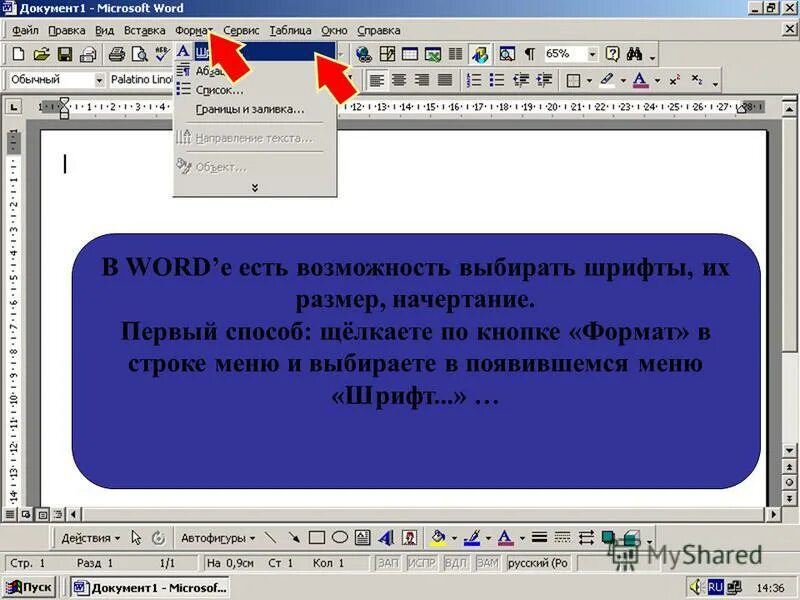This screenshot has width=800, height=600.
Task: Click the Insert Table icon
Action: 410,54
